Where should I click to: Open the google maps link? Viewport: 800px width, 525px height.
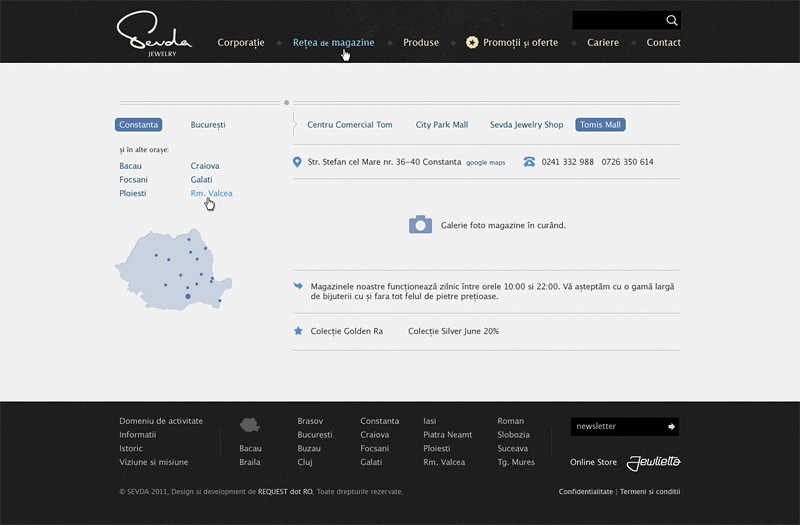(486, 163)
